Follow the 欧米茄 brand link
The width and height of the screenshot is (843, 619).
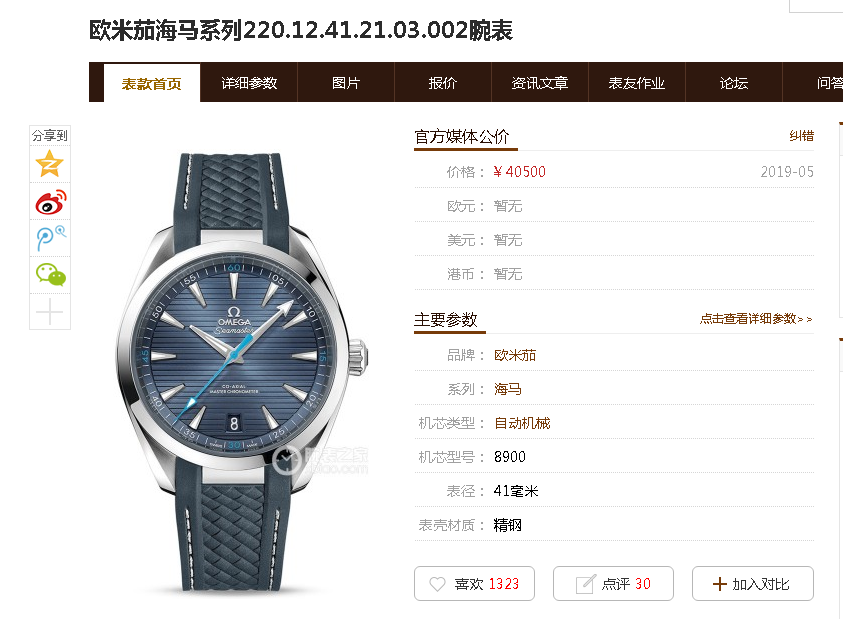[x=515, y=355]
